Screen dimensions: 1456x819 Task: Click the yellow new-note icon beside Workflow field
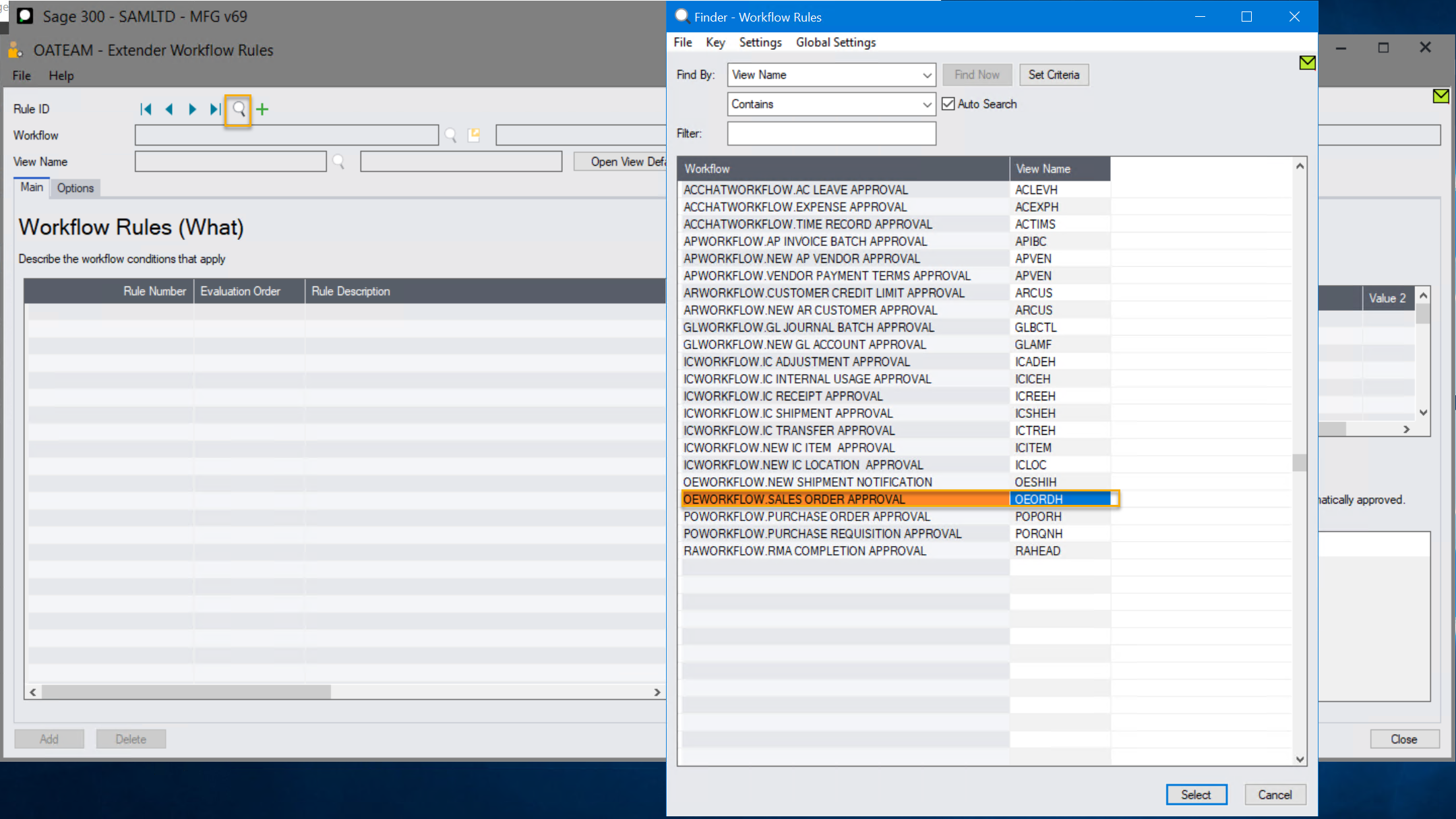pyautogui.click(x=475, y=135)
